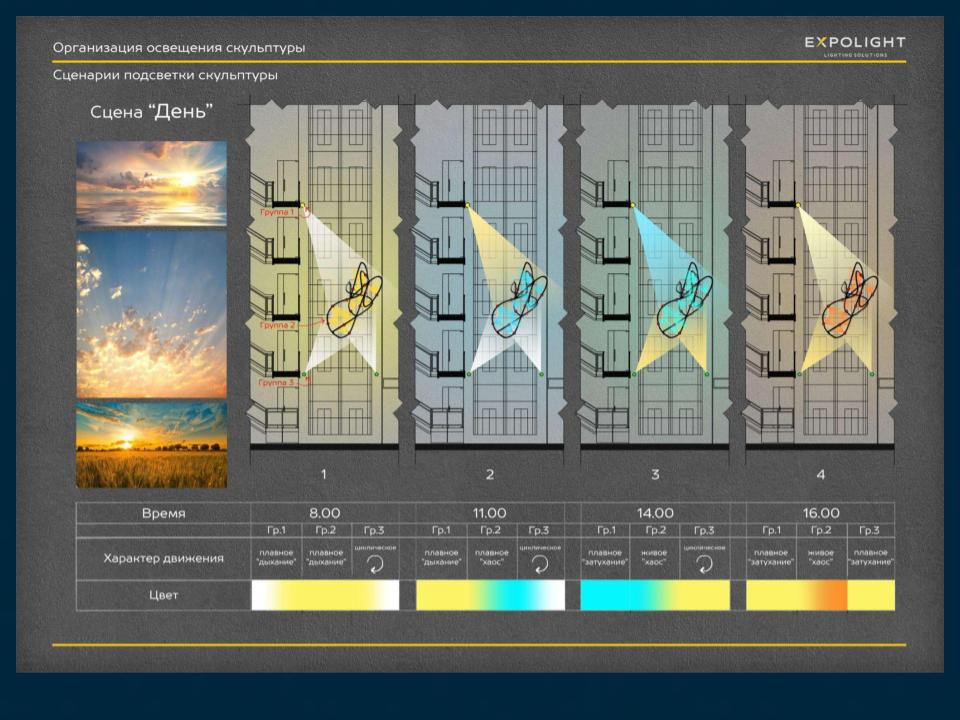Click the red 'Группа 3' label
Viewport: 960px width, 720px height.
pos(276,383)
